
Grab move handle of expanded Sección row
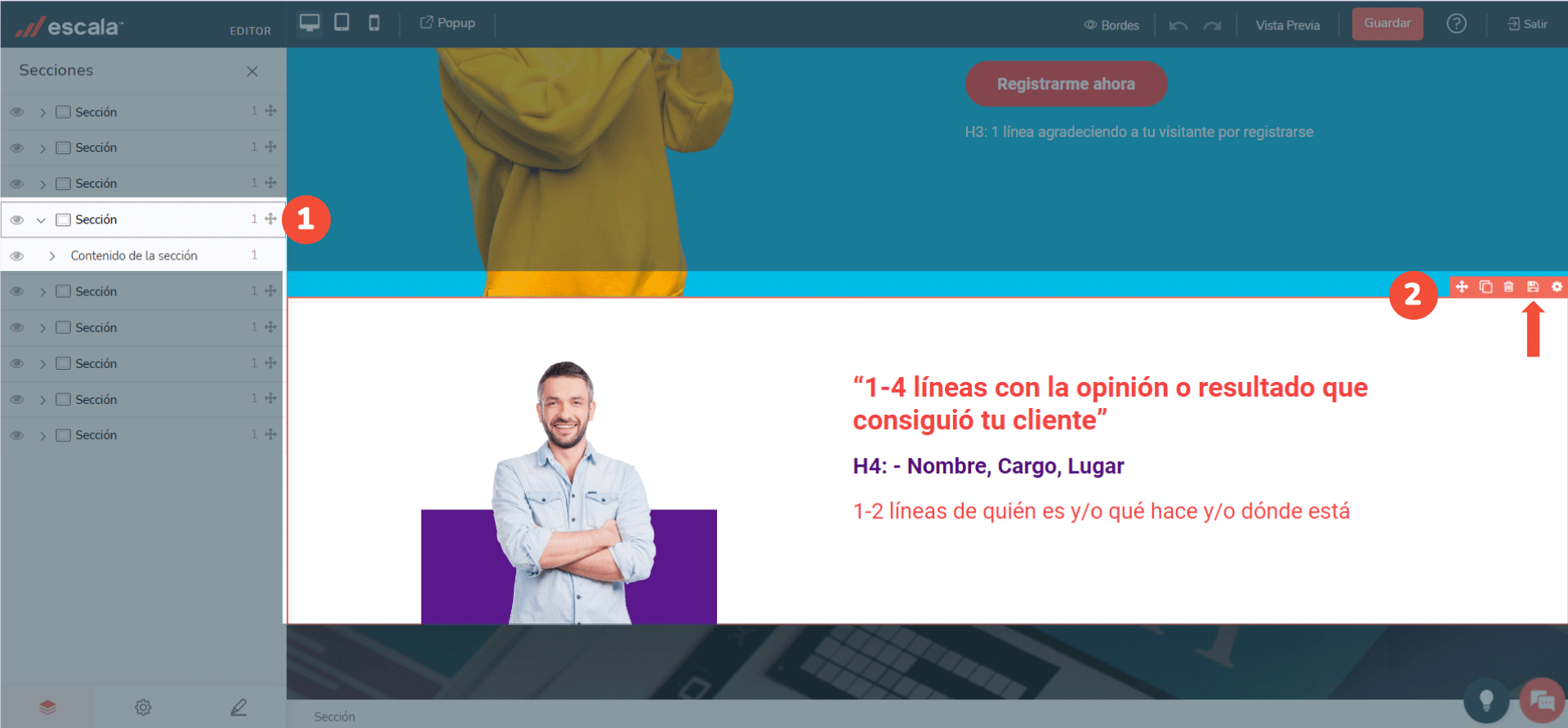(x=270, y=219)
